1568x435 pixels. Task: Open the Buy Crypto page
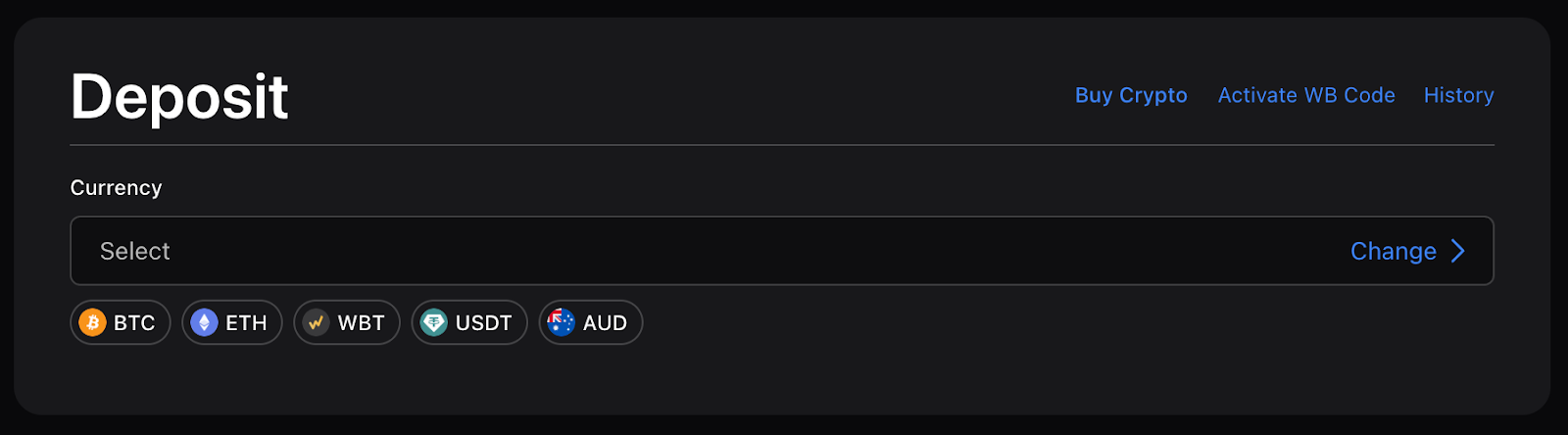1131,95
